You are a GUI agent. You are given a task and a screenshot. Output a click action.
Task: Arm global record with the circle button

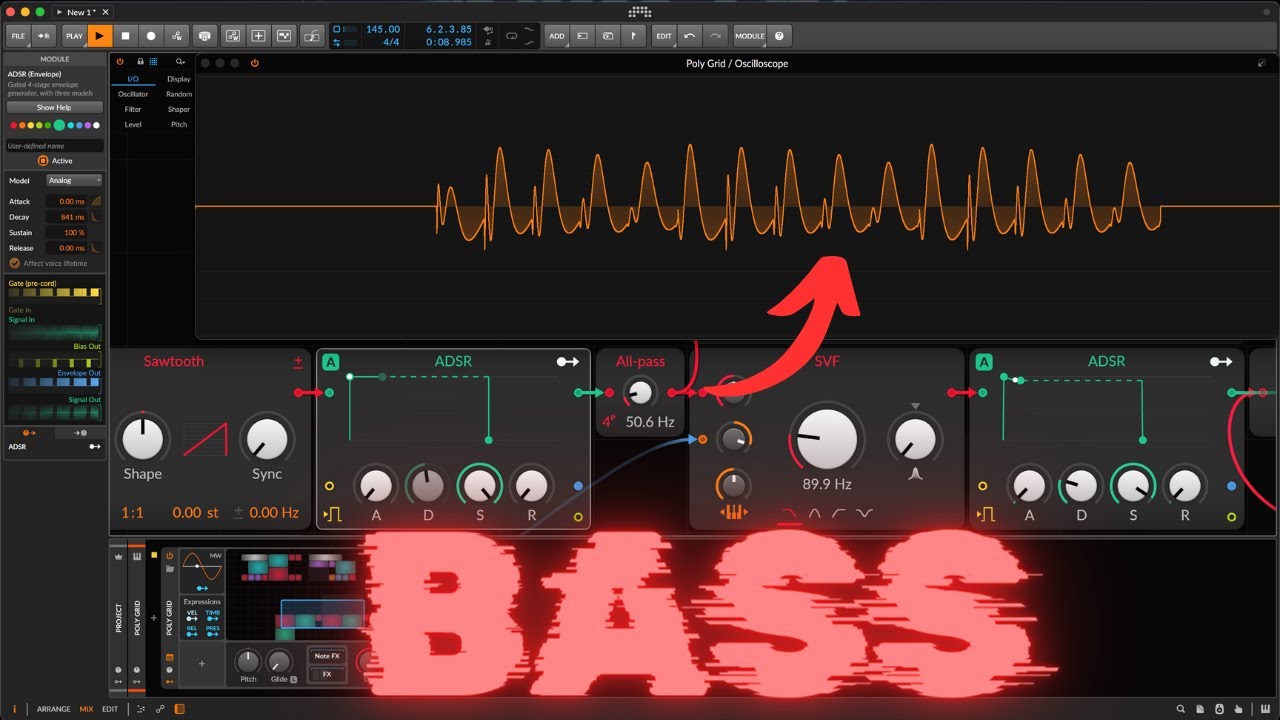tap(152, 35)
